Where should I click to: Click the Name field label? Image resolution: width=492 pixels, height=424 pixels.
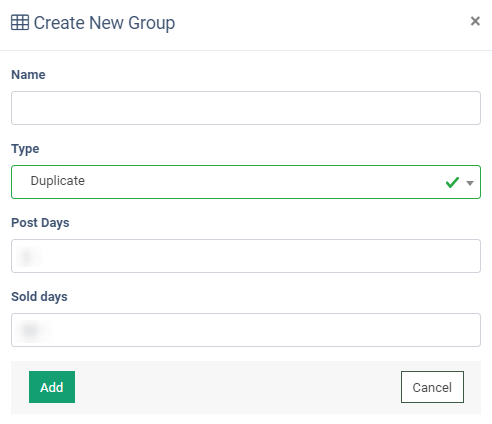pyautogui.click(x=28, y=75)
